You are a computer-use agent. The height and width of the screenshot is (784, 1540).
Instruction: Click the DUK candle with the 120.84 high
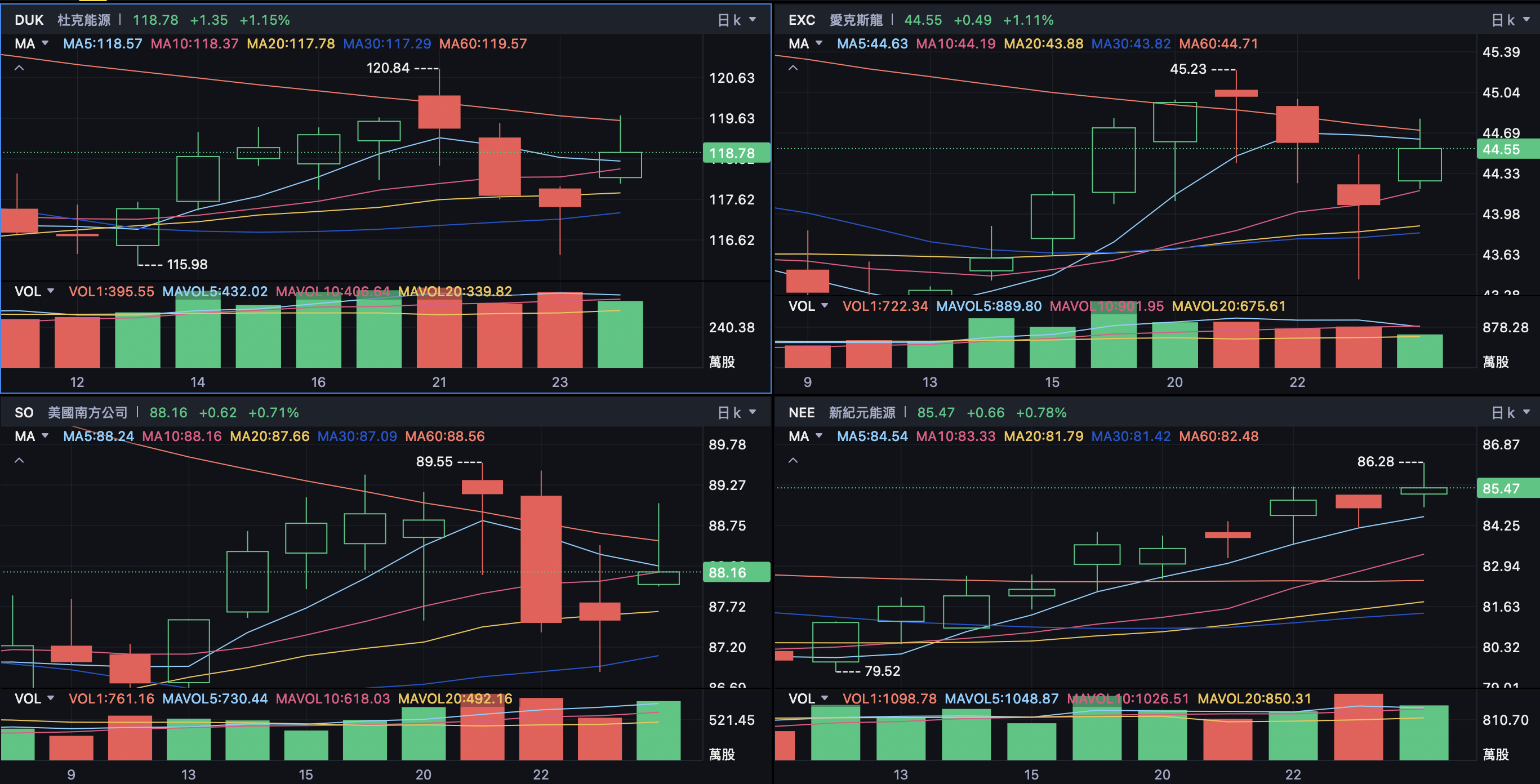(439, 112)
